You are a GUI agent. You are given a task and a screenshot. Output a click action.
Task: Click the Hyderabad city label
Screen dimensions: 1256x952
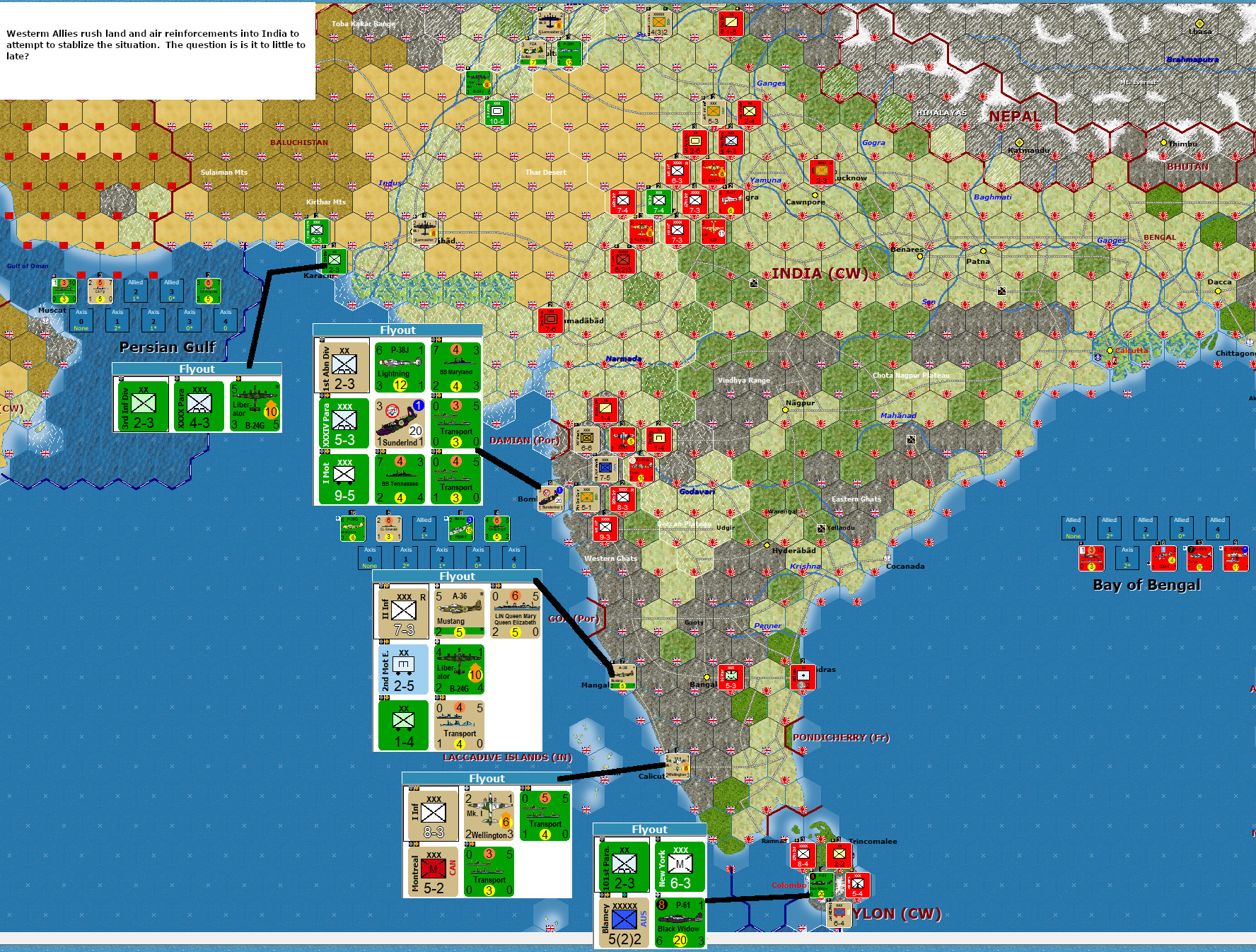pyautogui.click(x=793, y=550)
